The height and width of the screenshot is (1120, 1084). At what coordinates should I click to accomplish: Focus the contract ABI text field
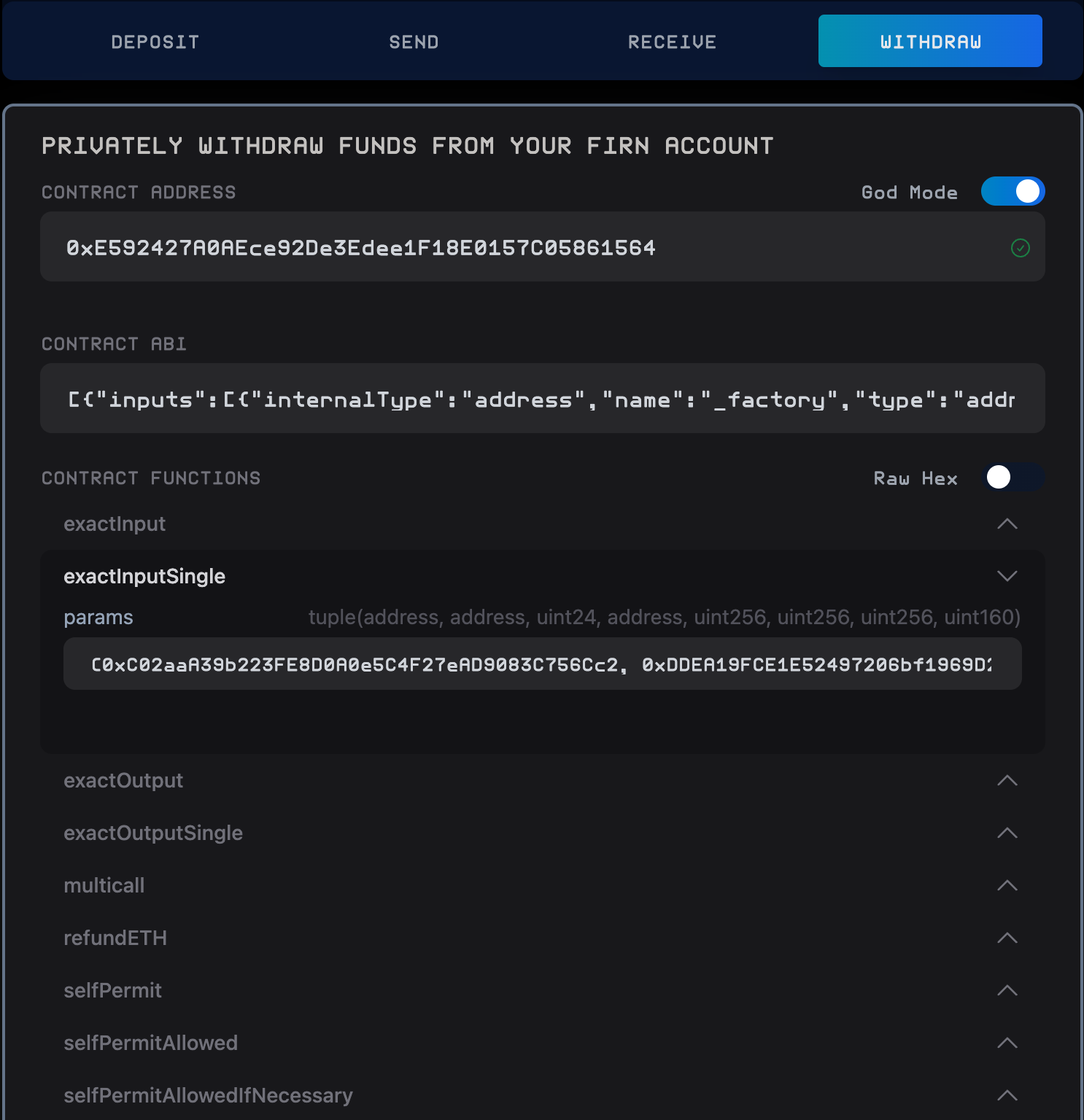coord(541,400)
